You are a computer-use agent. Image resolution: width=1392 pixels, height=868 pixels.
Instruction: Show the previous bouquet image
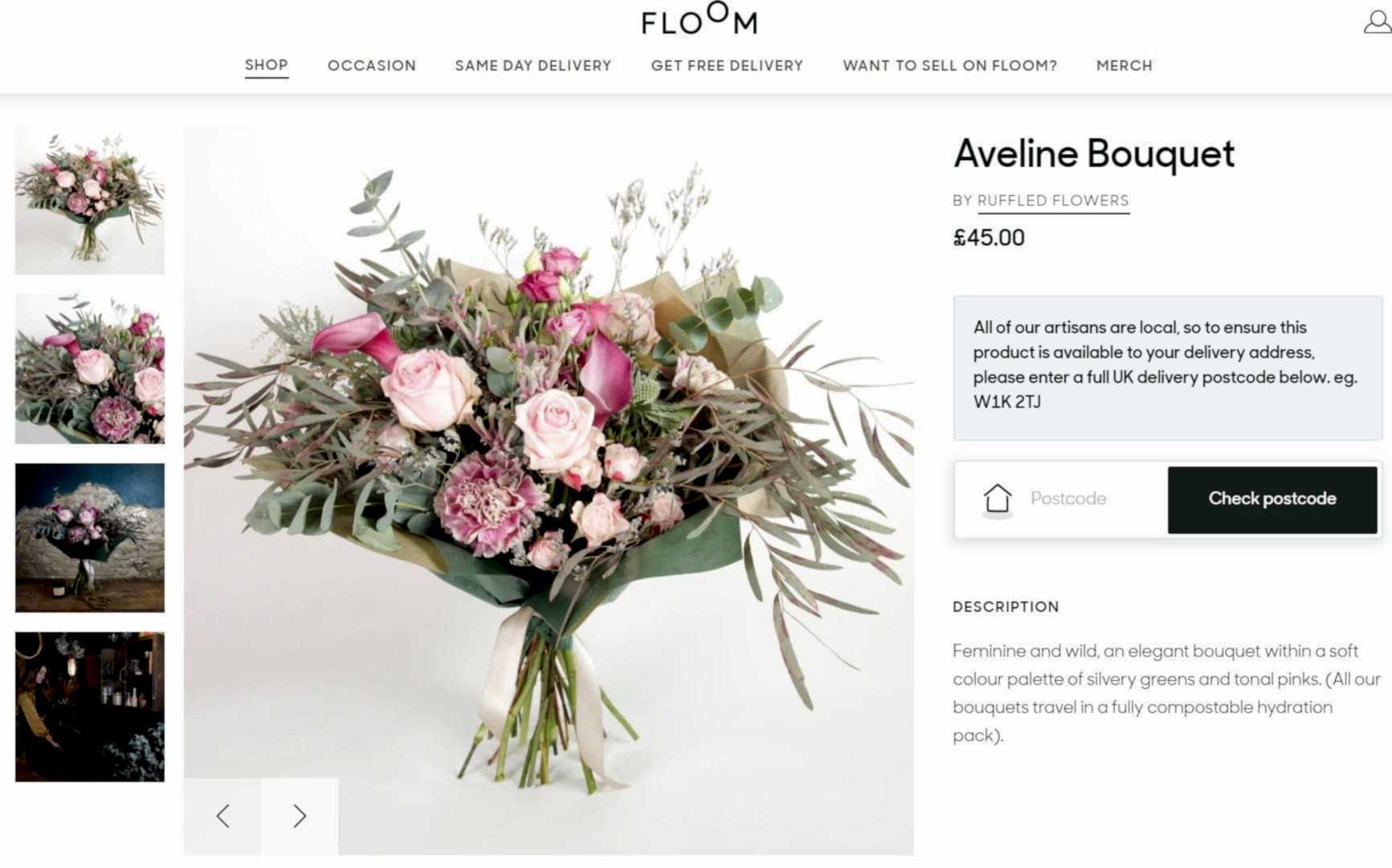222,816
